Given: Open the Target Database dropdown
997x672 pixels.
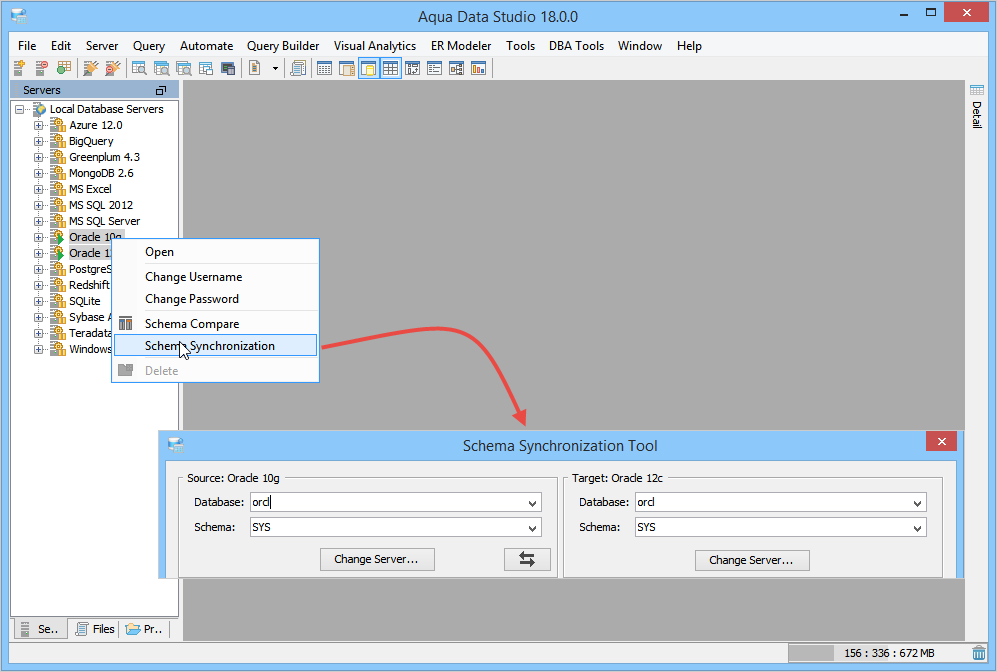Looking at the screenshot, I should point(917,503).
